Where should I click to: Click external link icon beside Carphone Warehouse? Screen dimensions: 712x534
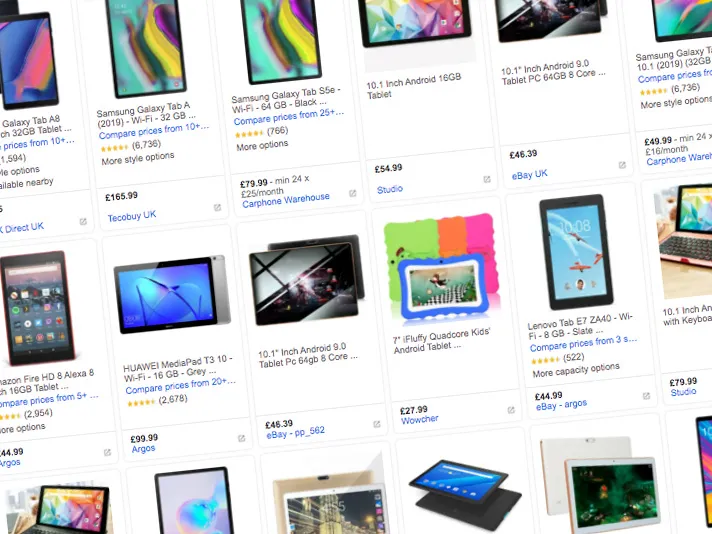352,193
